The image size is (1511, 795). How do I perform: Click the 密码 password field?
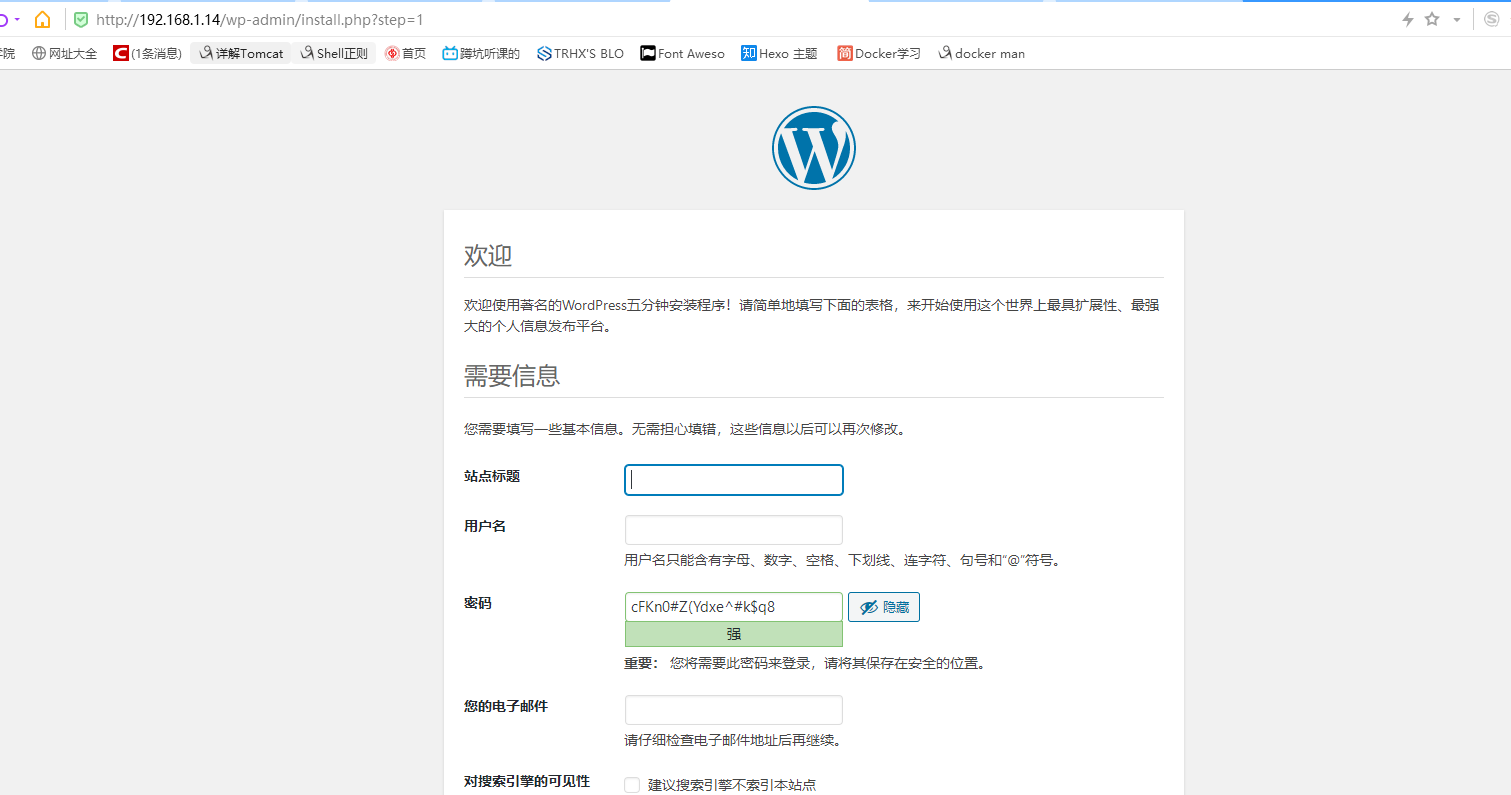(734, 607)
